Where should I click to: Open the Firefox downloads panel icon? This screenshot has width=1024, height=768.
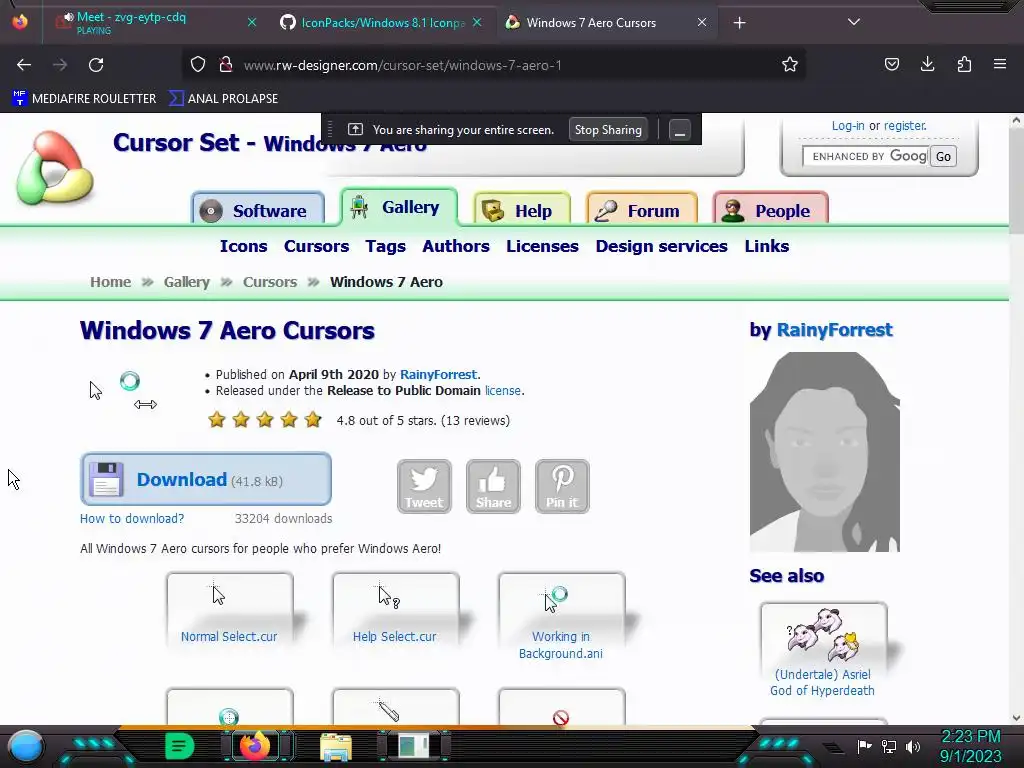[927, 65]
